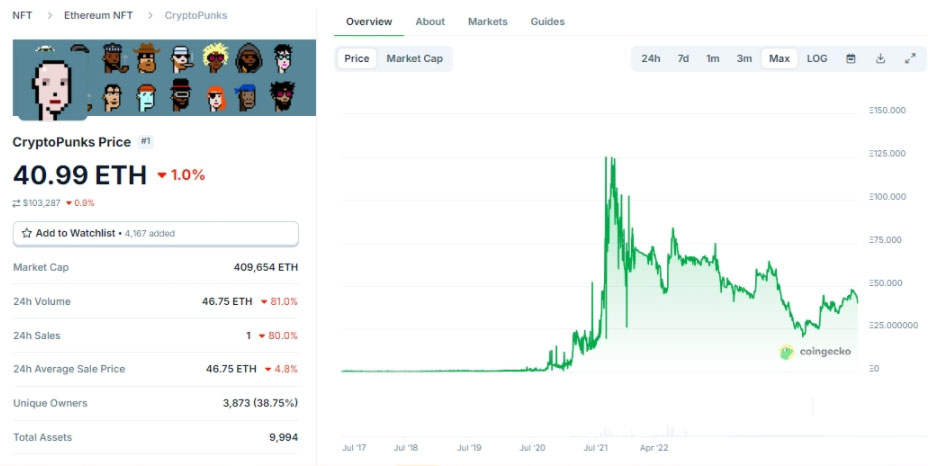
Task: Choose the Max time range
Action: click(x=779, y=59)
